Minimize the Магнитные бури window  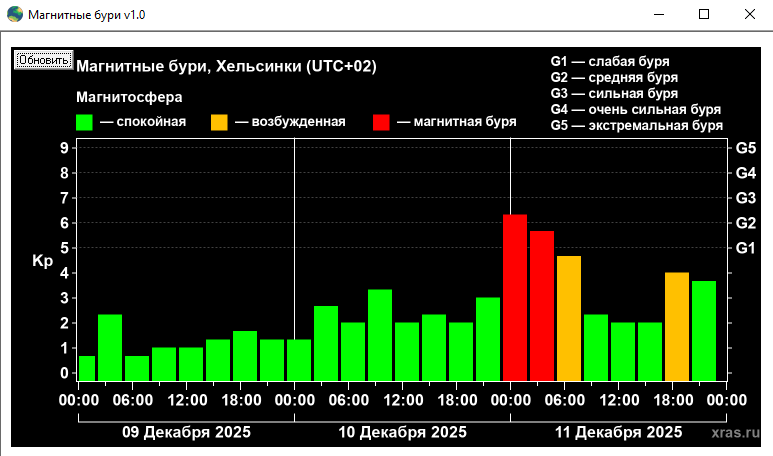click(658, 14)
